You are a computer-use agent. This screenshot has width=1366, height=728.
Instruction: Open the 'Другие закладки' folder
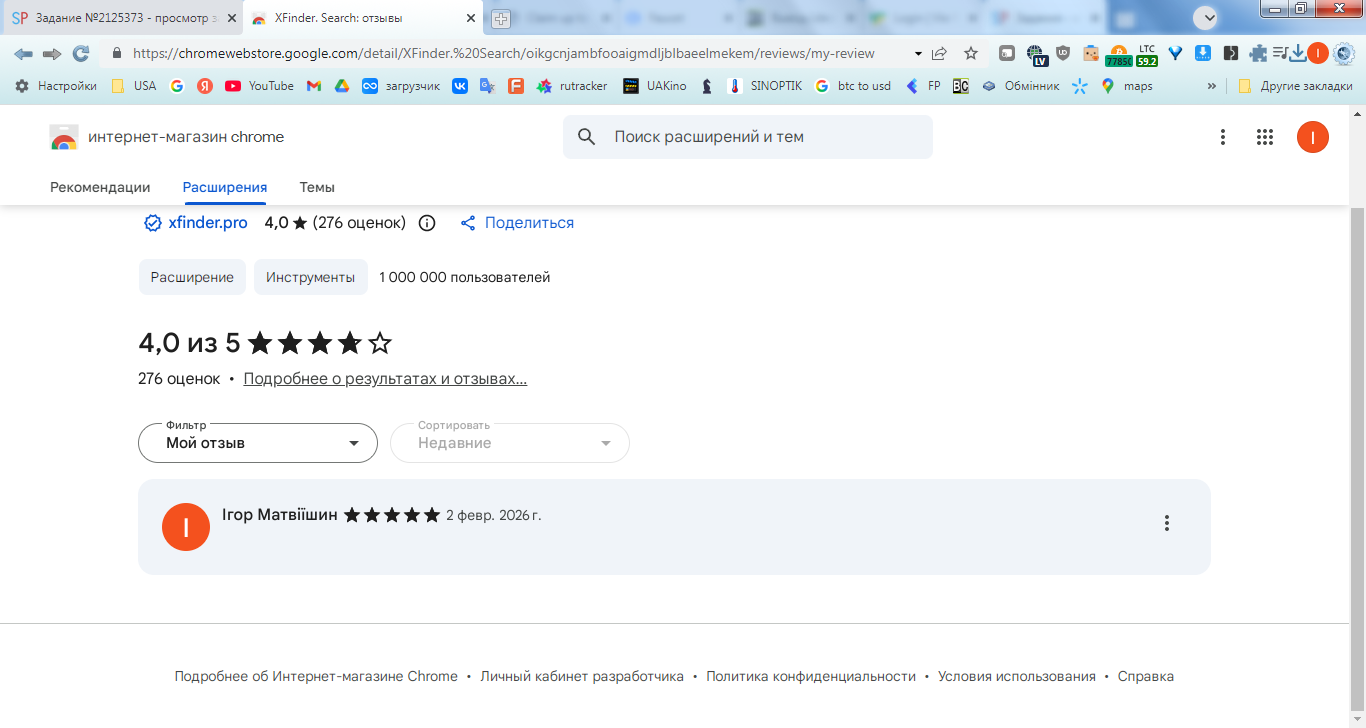click(x=1295, y=86)
